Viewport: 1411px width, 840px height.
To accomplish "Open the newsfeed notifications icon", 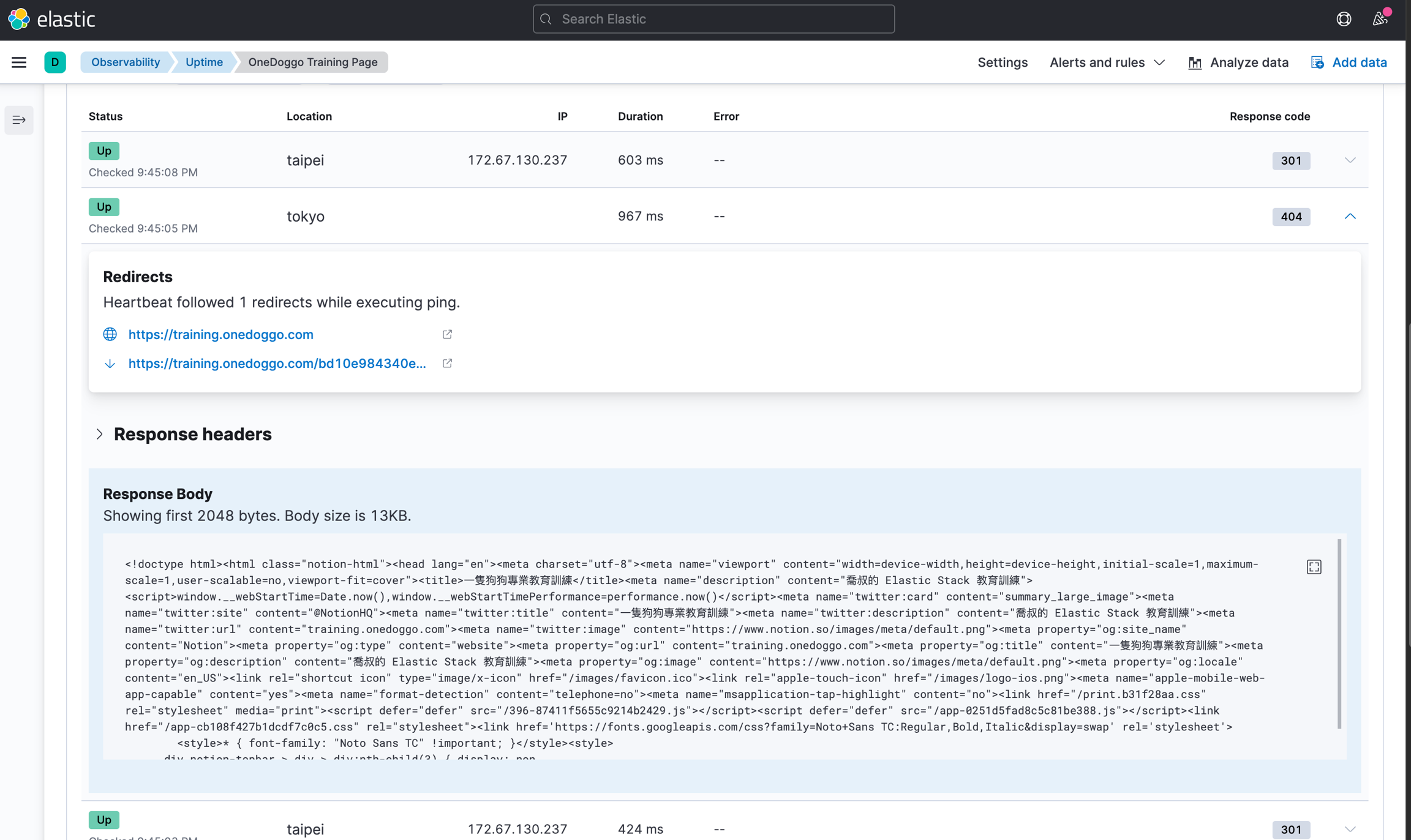I will pyautogui.click(x=1379, y=19).
